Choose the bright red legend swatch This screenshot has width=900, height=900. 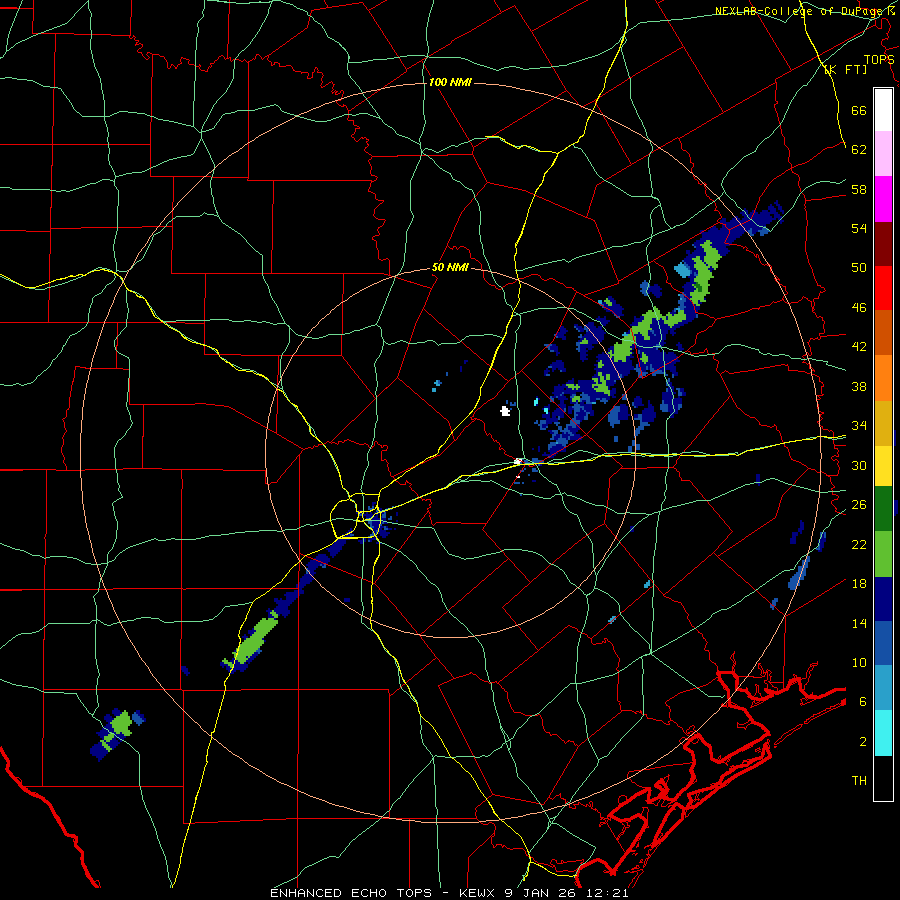pyautogui.click(x=883, y=288)
